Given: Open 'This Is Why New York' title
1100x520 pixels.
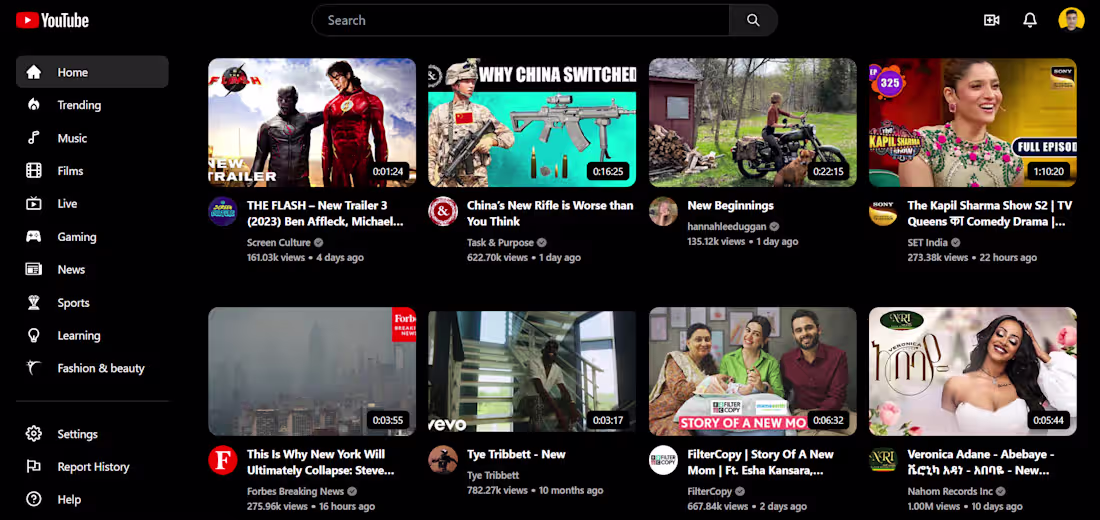Looking at the screenshot, I should (x=321, y=462).
